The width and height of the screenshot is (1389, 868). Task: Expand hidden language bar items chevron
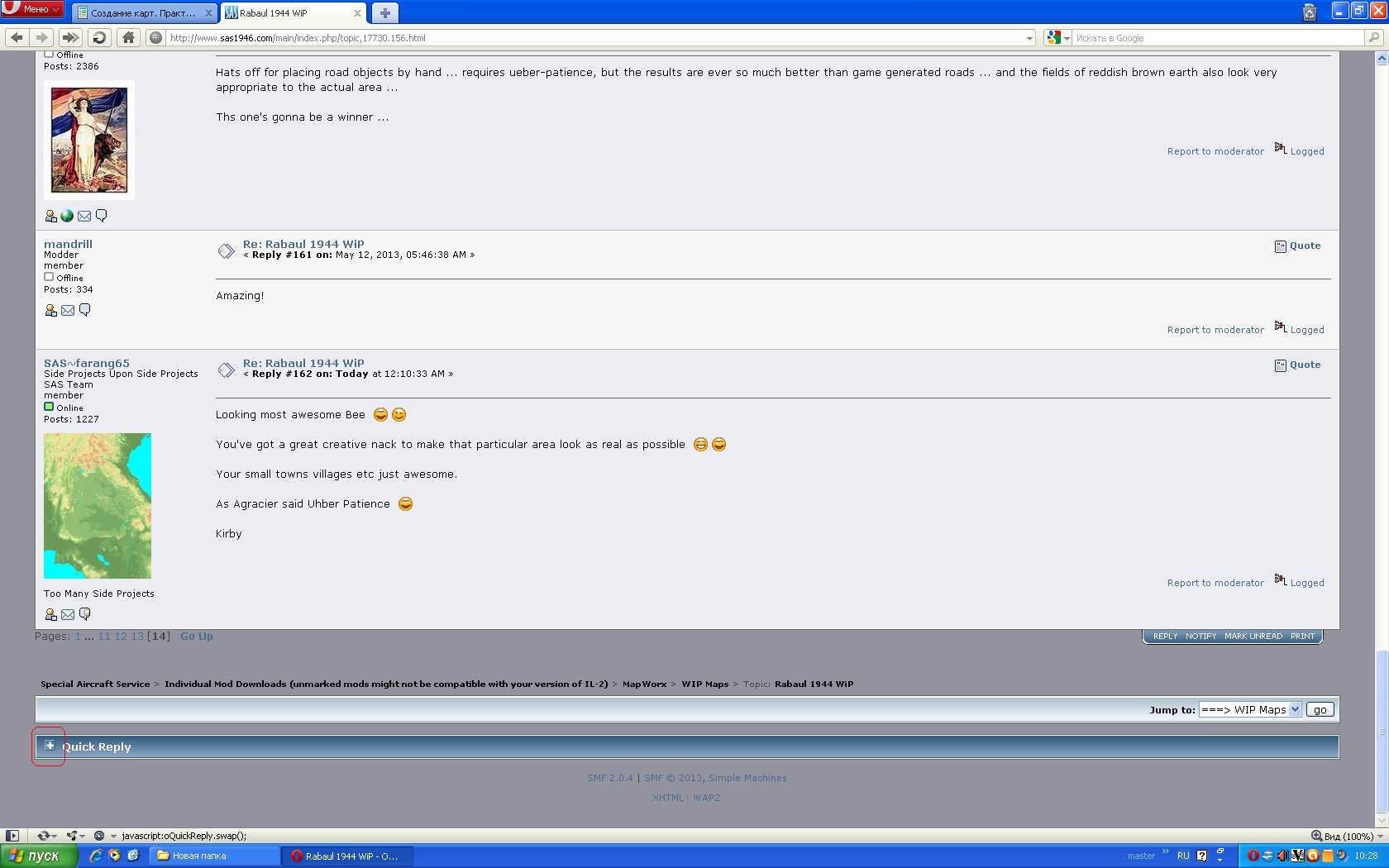(1166, 851)
